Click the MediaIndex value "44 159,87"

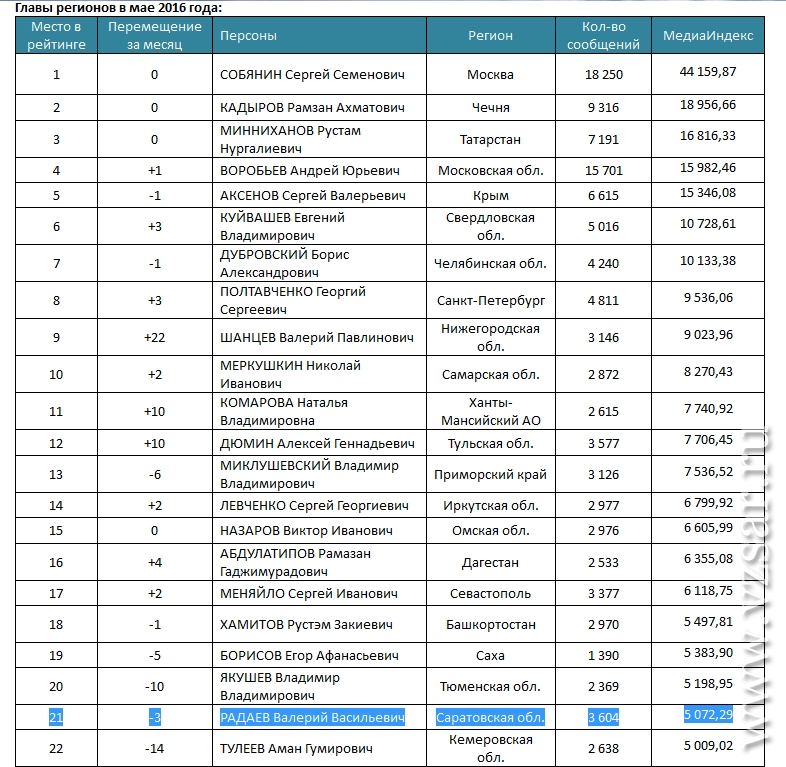(708, 72)
